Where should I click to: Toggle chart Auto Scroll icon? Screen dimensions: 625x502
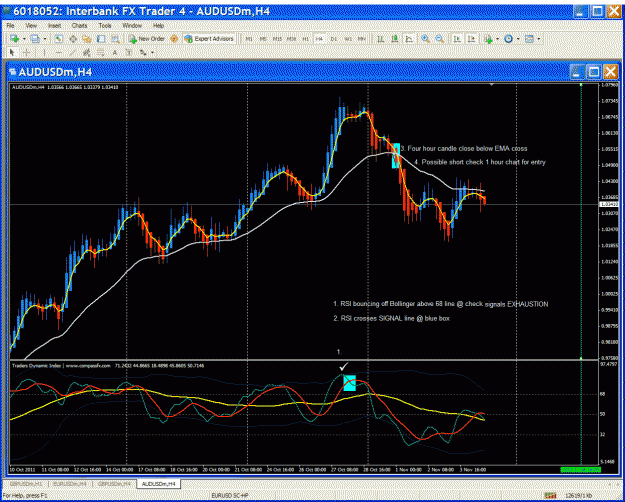458,39
